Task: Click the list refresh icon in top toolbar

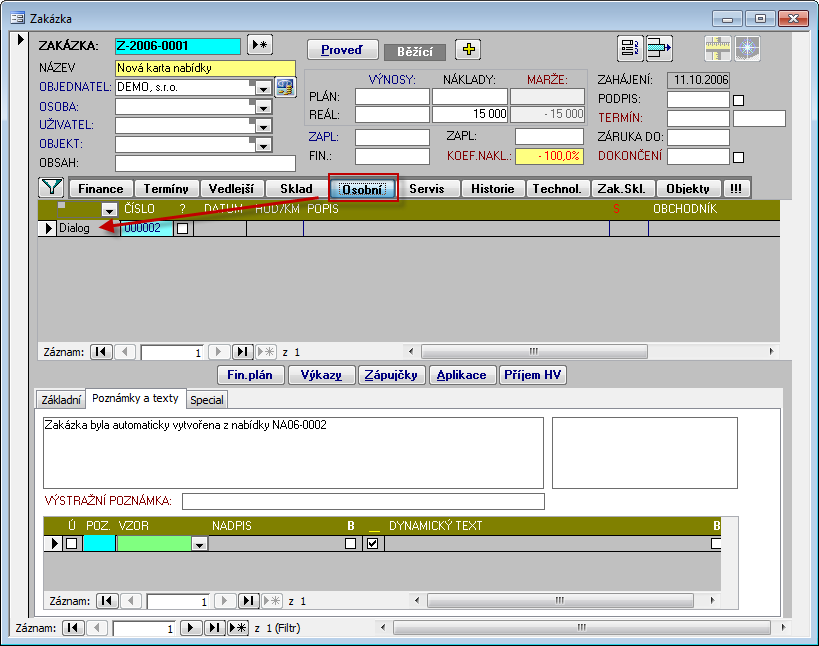Action: (630, 49)
